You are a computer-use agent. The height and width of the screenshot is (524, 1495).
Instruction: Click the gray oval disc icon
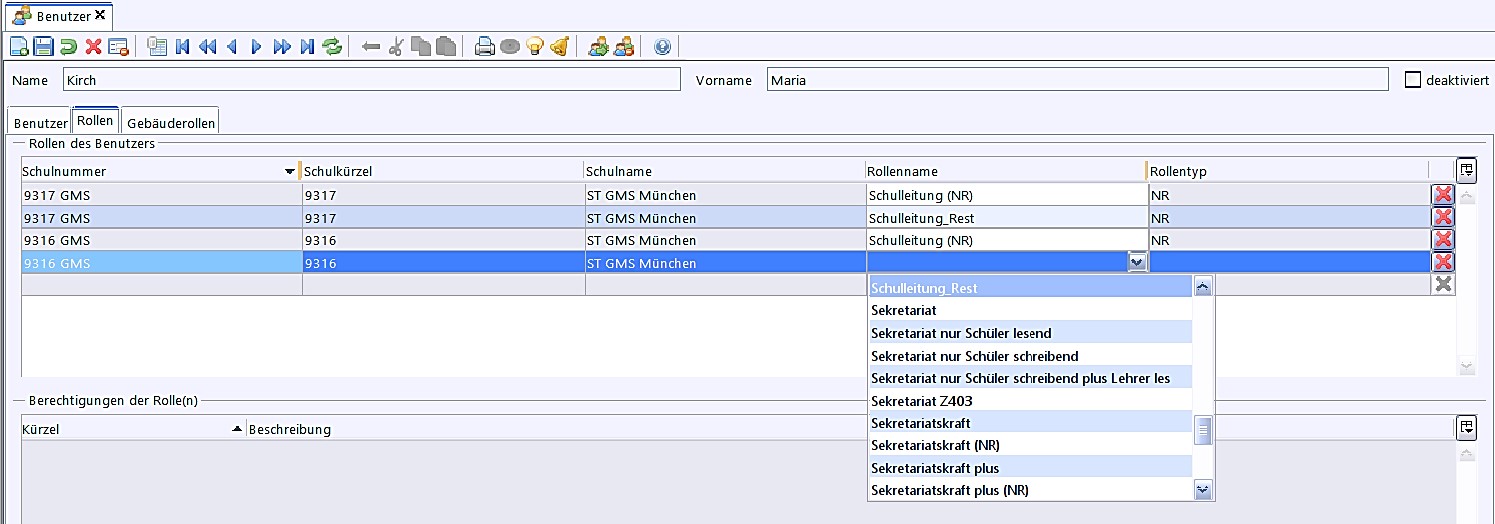[510, 46]
